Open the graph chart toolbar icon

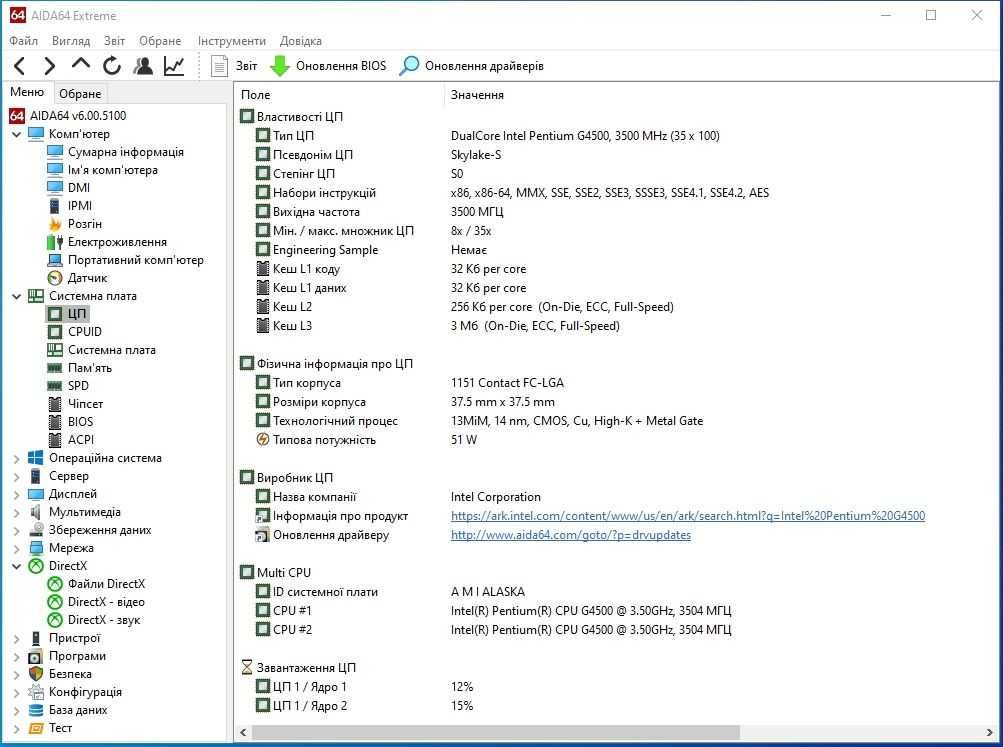tap(174, 65)
